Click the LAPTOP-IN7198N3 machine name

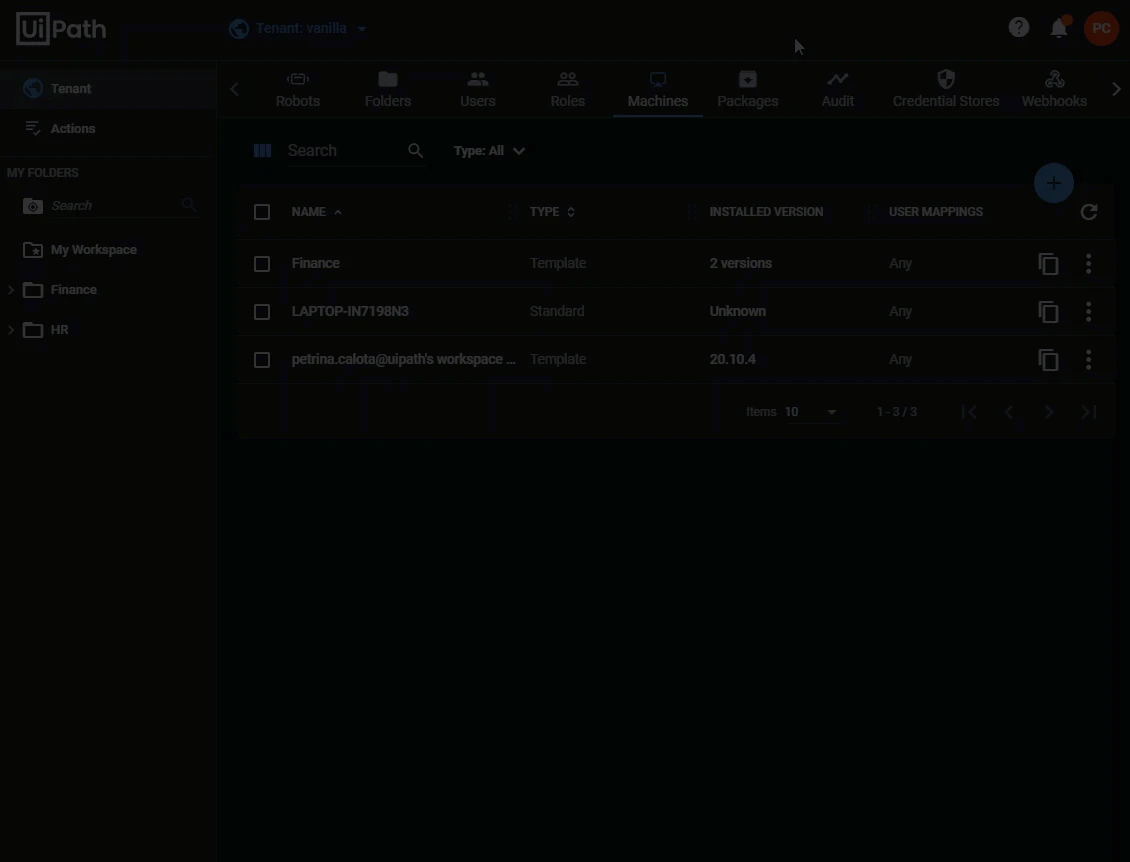tap(350, 311)
